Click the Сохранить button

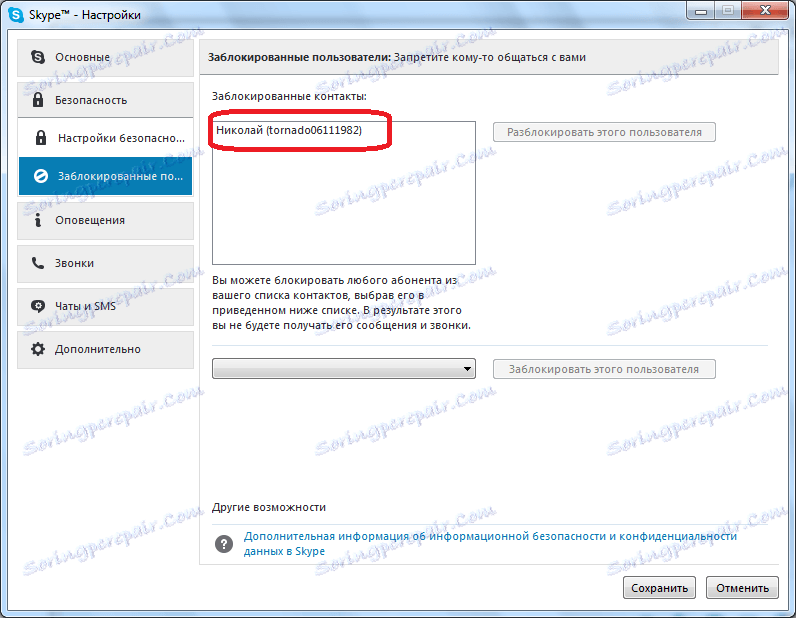659,588
